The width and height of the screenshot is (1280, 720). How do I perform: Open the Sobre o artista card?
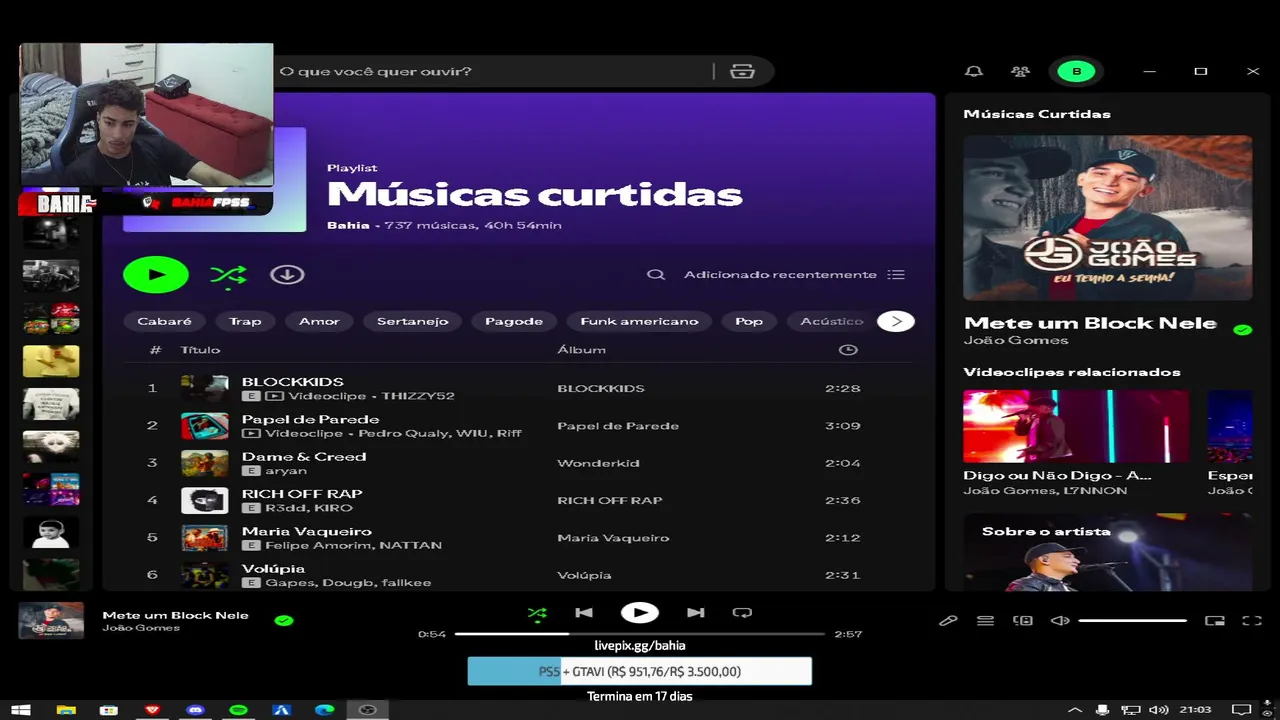[1107, 552]
